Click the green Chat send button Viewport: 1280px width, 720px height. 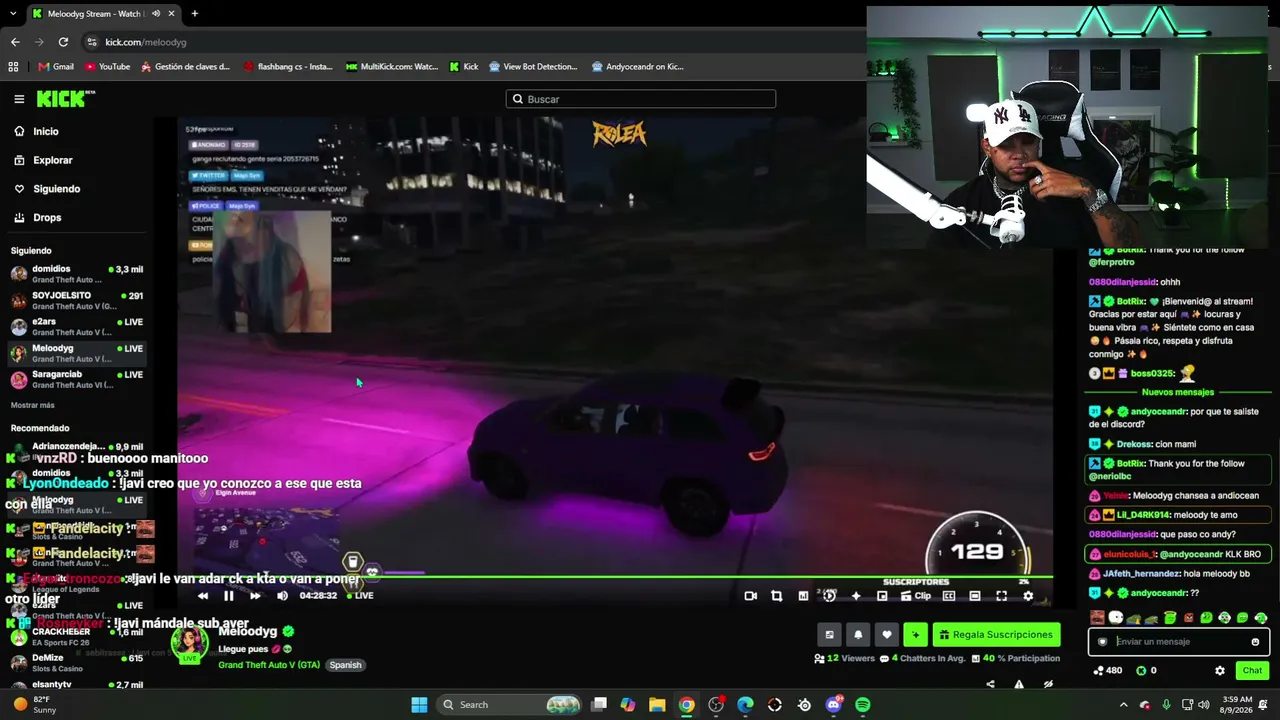coord(1252,671)
